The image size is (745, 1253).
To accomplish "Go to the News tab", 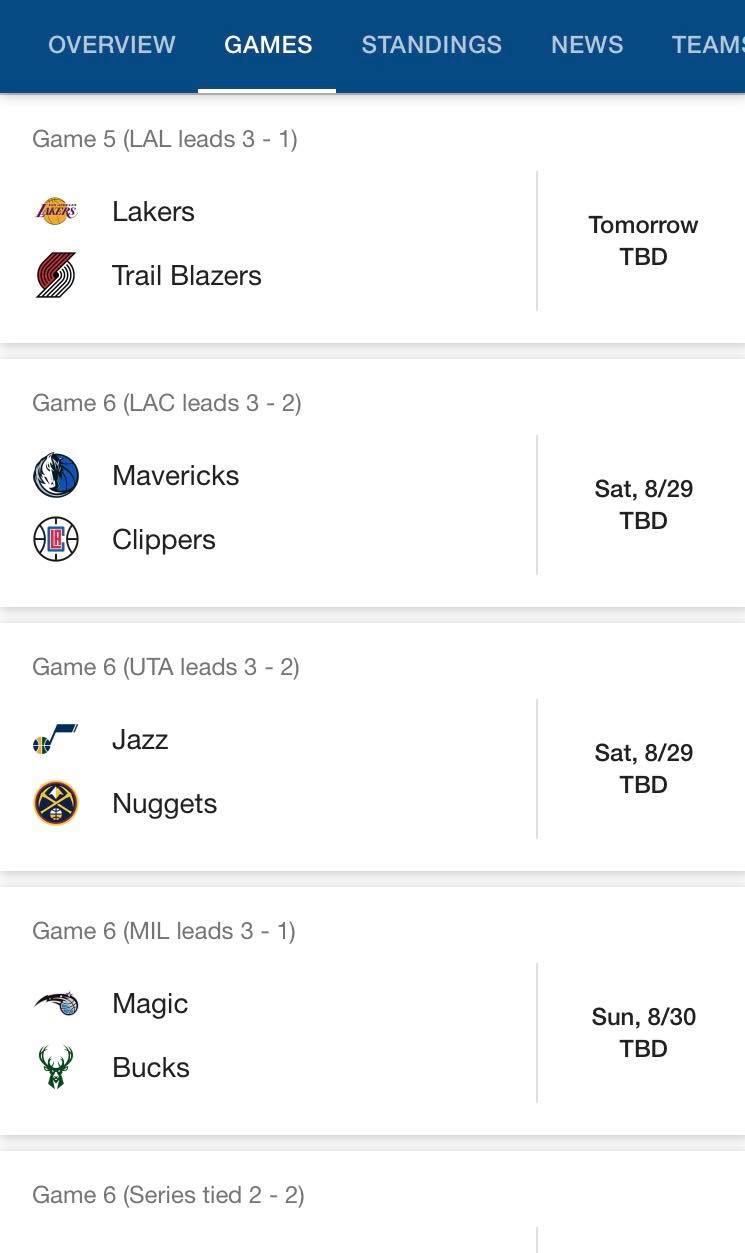I will [x=587, y=45].
